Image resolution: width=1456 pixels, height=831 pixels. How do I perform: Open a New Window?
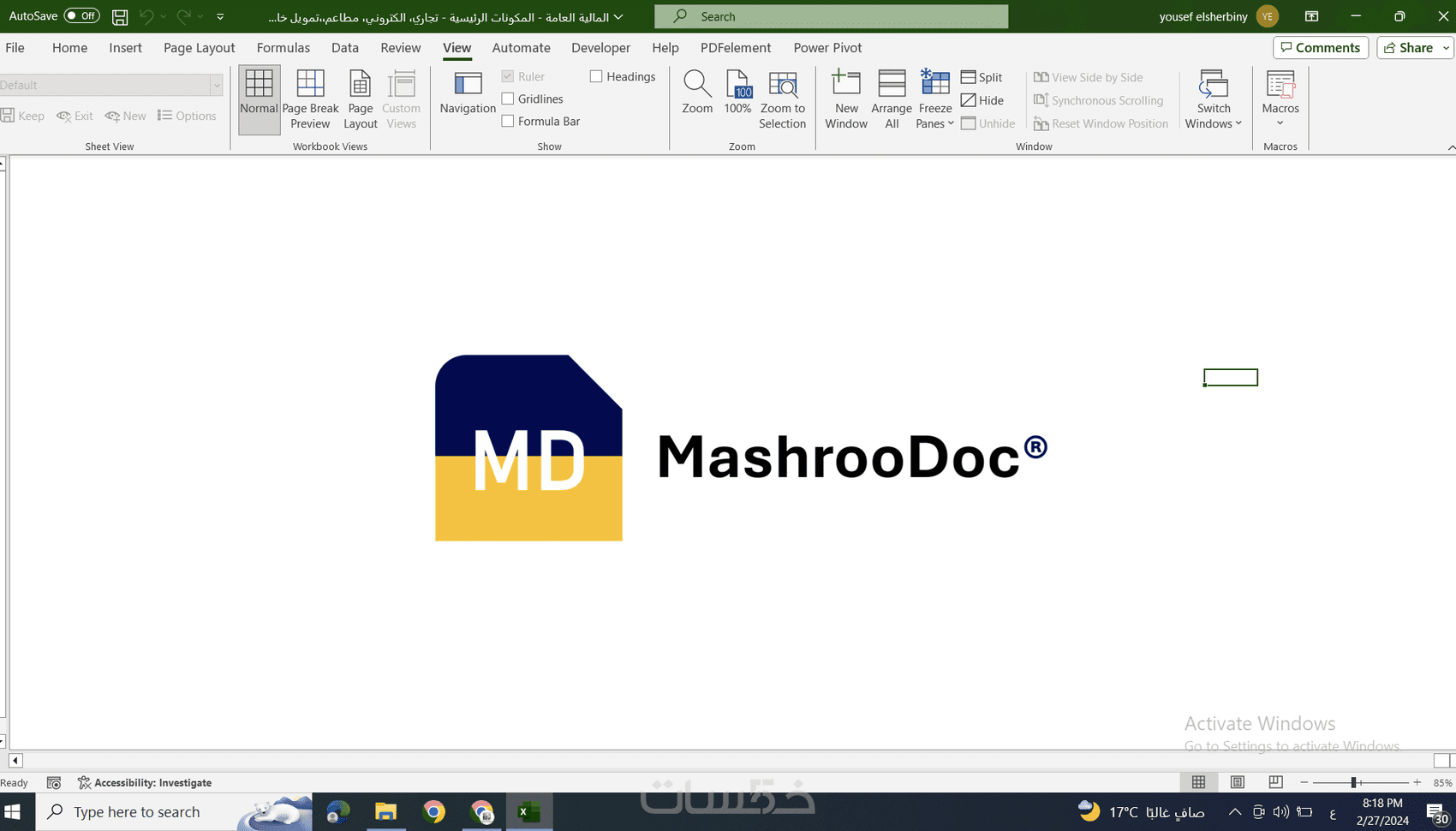846,99
